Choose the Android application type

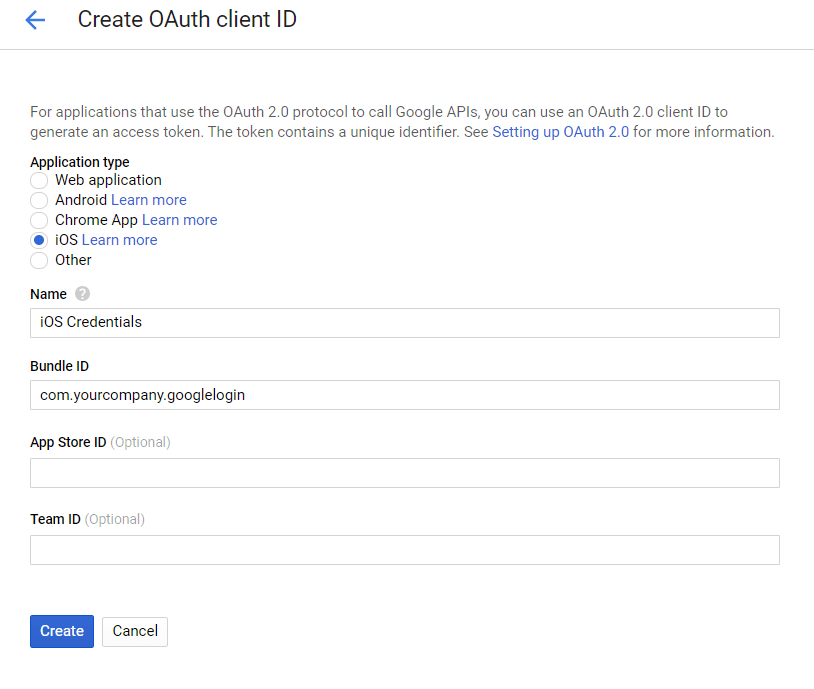tap(39, 201)
